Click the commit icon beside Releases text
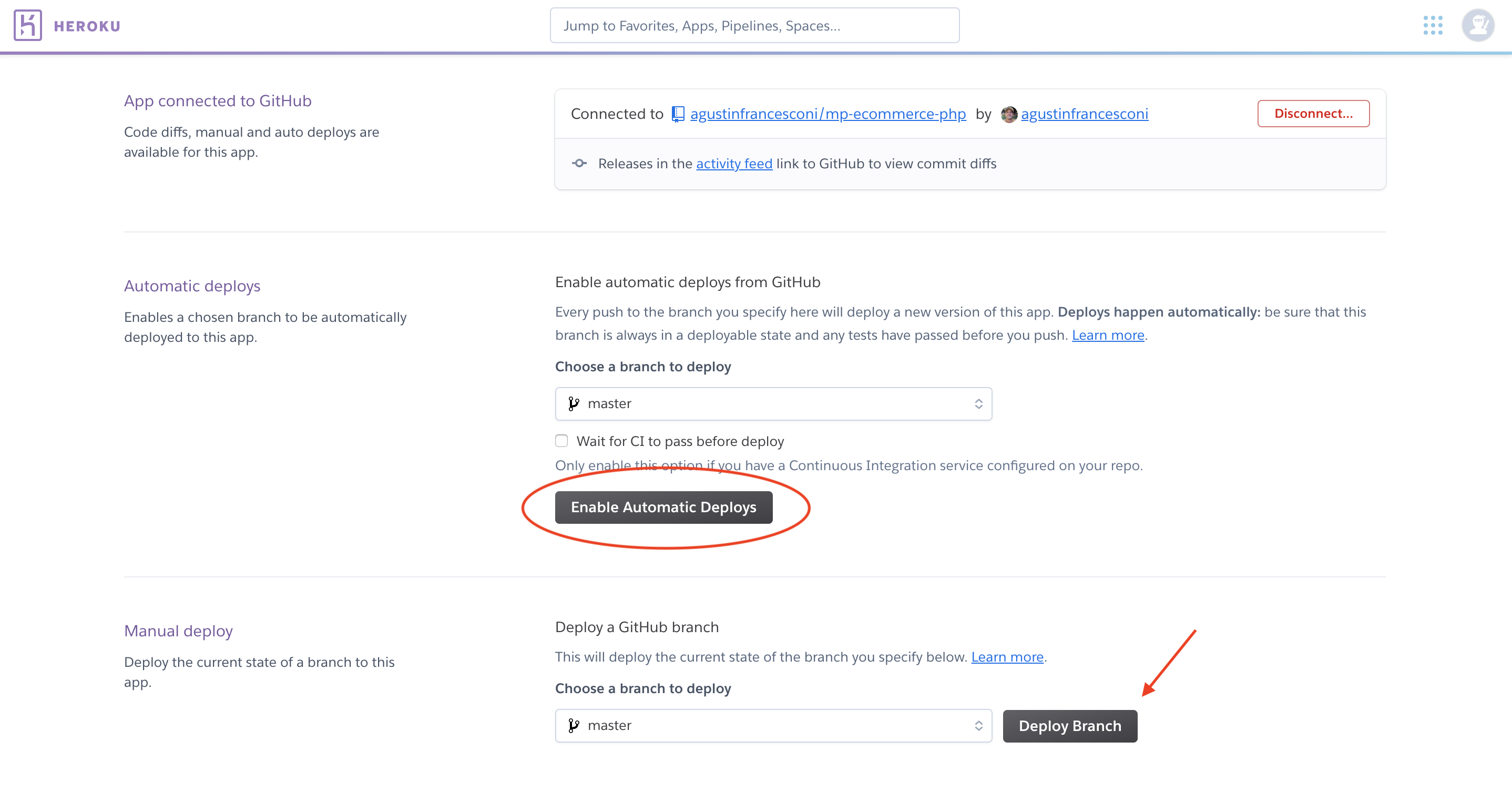This screenshot has height=792, width=1512. 579,163
